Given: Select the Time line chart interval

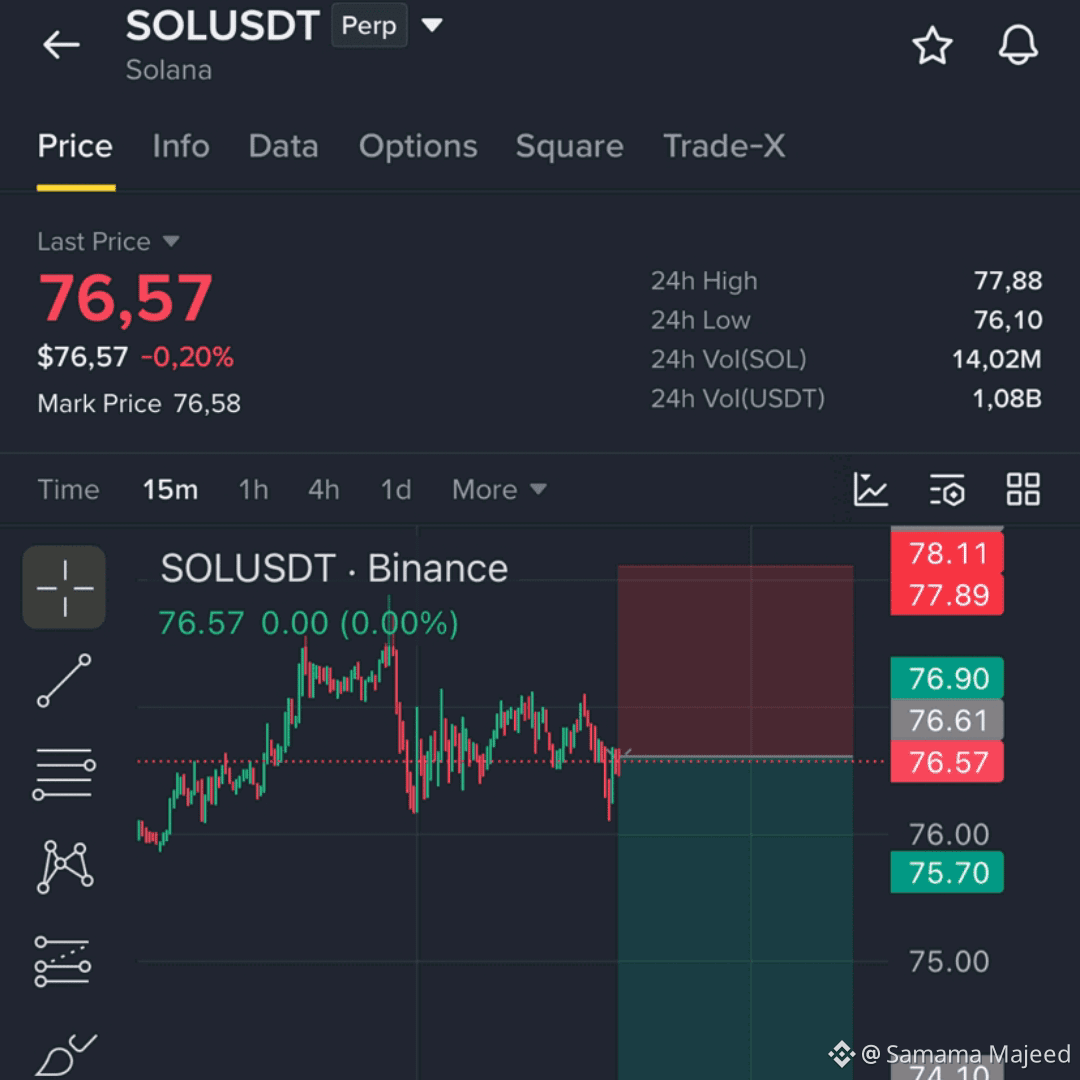Looking at the screenshot, I should [x=68, y=490].
